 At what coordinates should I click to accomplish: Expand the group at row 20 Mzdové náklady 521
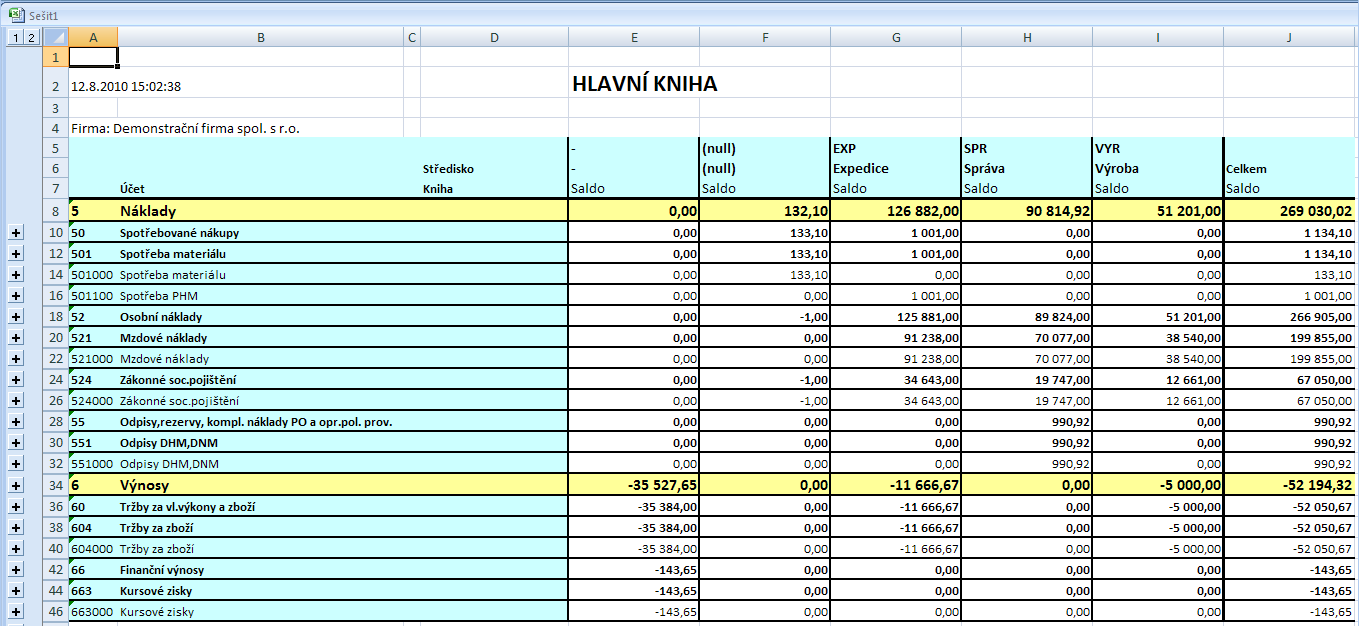pyautogui.click(x=15, y=338)
